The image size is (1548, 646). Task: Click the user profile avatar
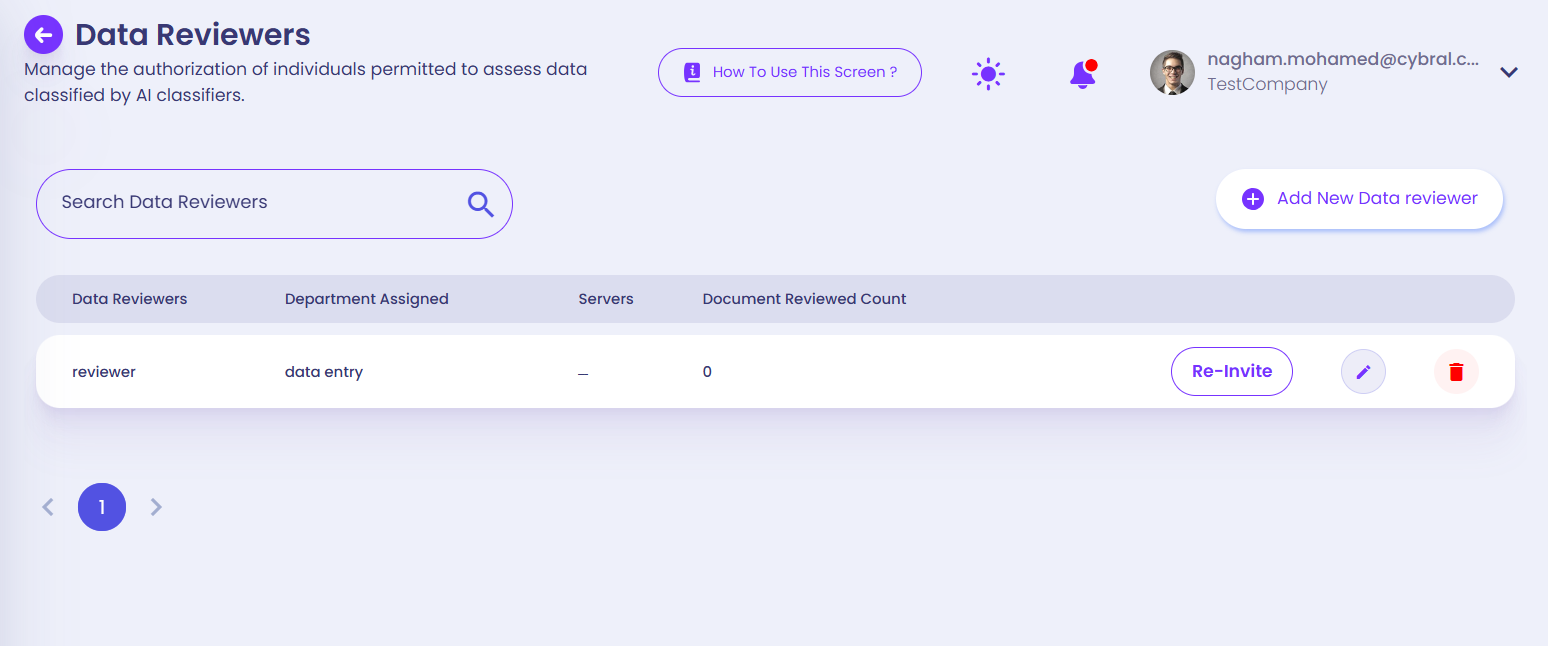(1172, 73)
